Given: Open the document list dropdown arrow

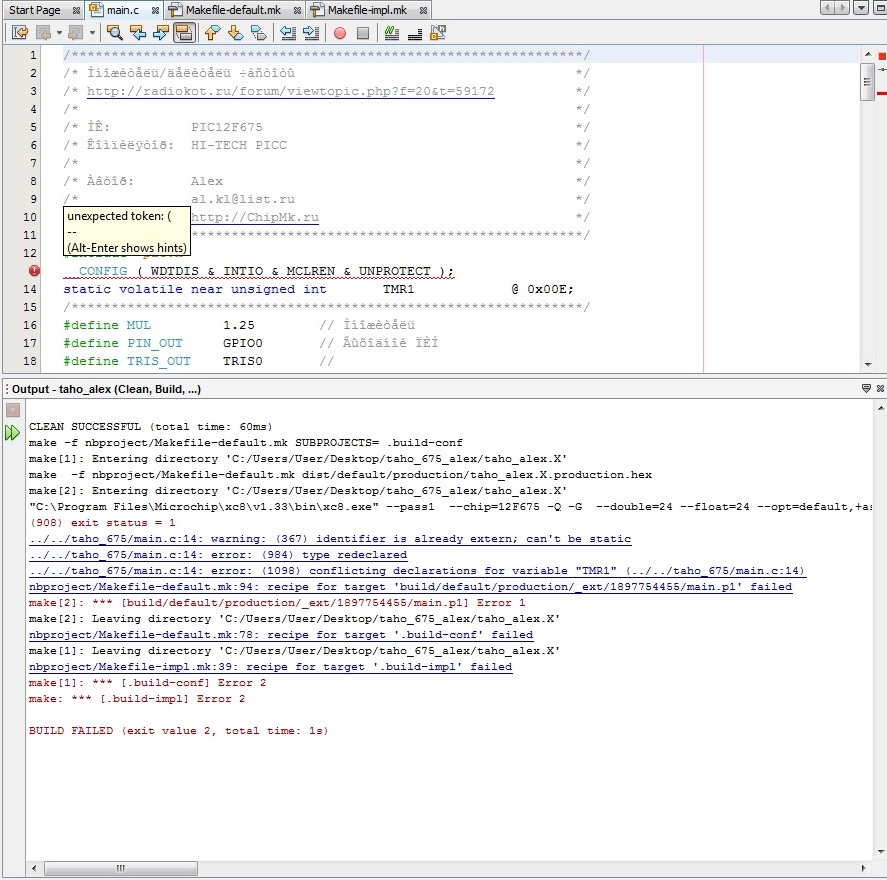Looking at the screenshot, I should [x=862, y=9].
